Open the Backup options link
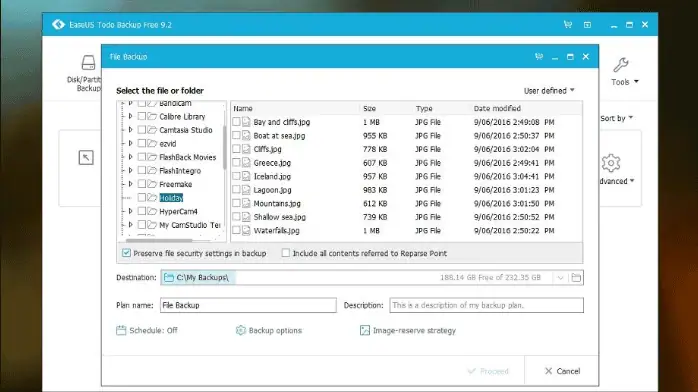Image resolution: width=698 pixels, height=392 pixels. coord(275,330)
